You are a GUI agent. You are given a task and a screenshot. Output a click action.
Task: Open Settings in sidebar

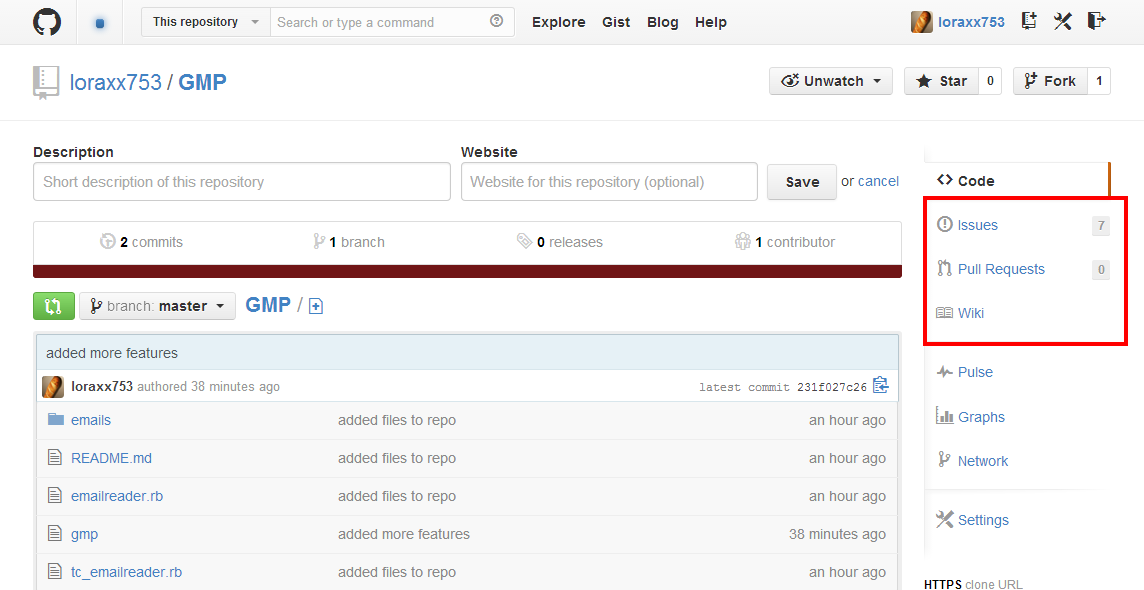[983, 520]
